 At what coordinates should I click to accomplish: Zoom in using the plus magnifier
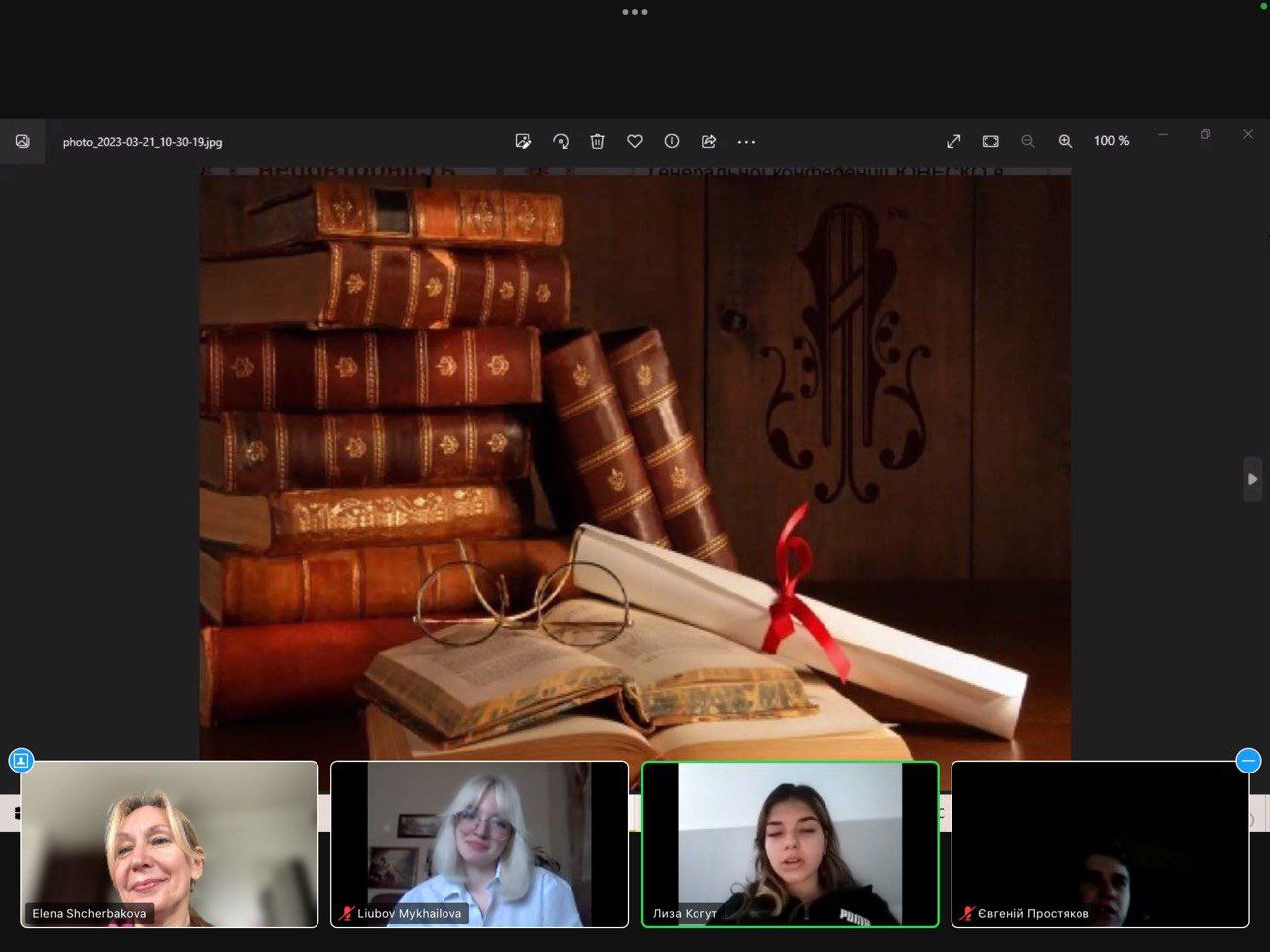pos(1065,142)
